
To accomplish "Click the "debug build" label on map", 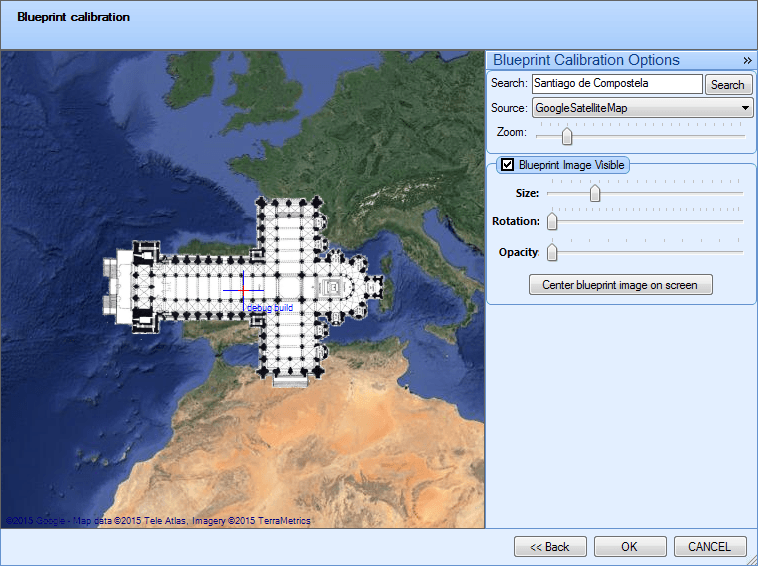I will 270,308.
